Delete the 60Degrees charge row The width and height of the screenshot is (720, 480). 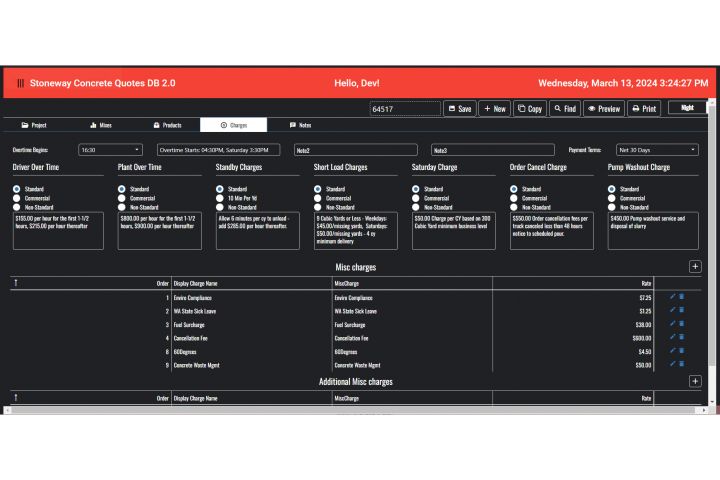(x=681, y=351)
